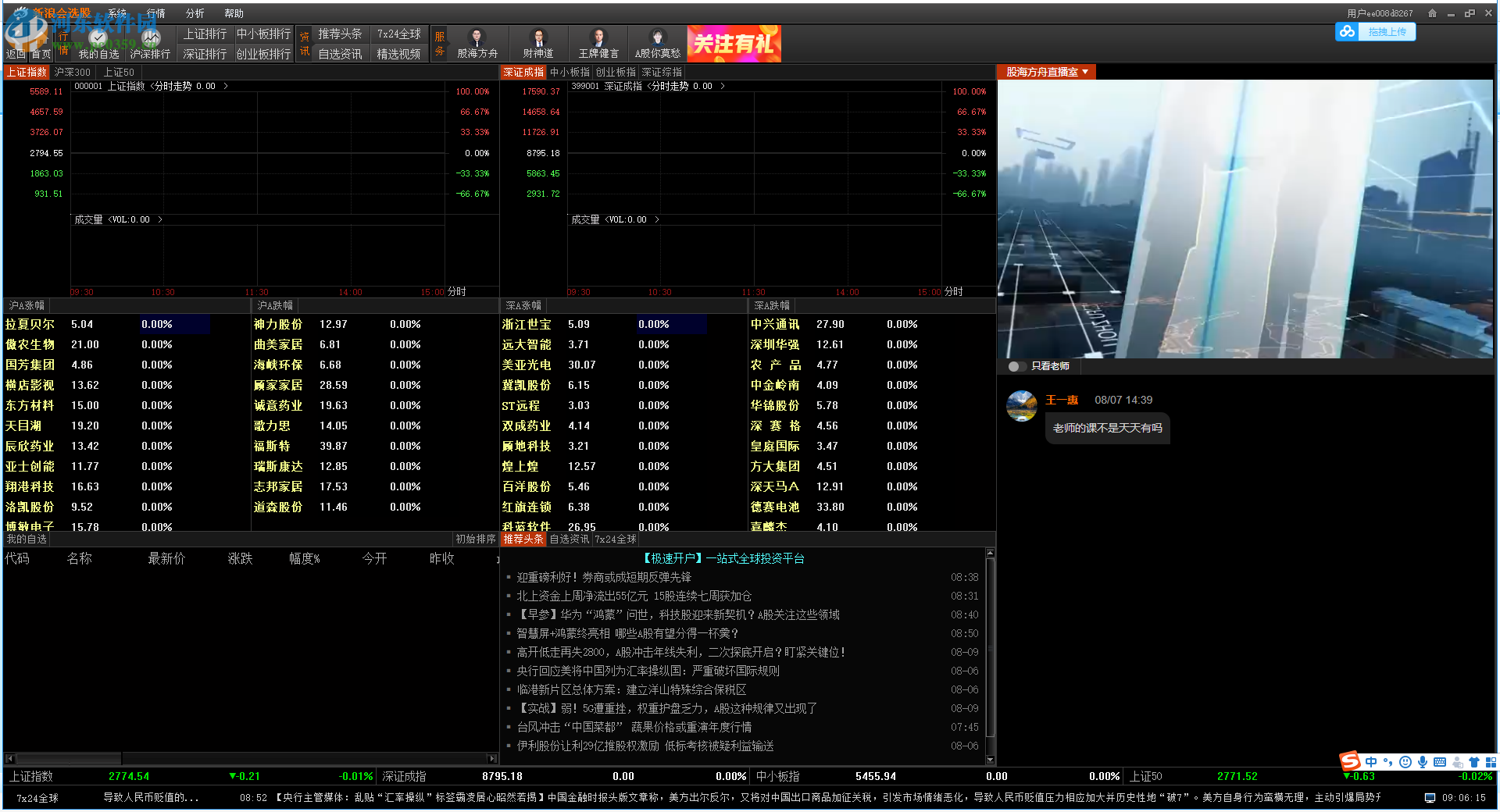The image size is (1500, 812).
Task: Click the 精选视频 toolbar button
Action: click(x=398, y=54)
